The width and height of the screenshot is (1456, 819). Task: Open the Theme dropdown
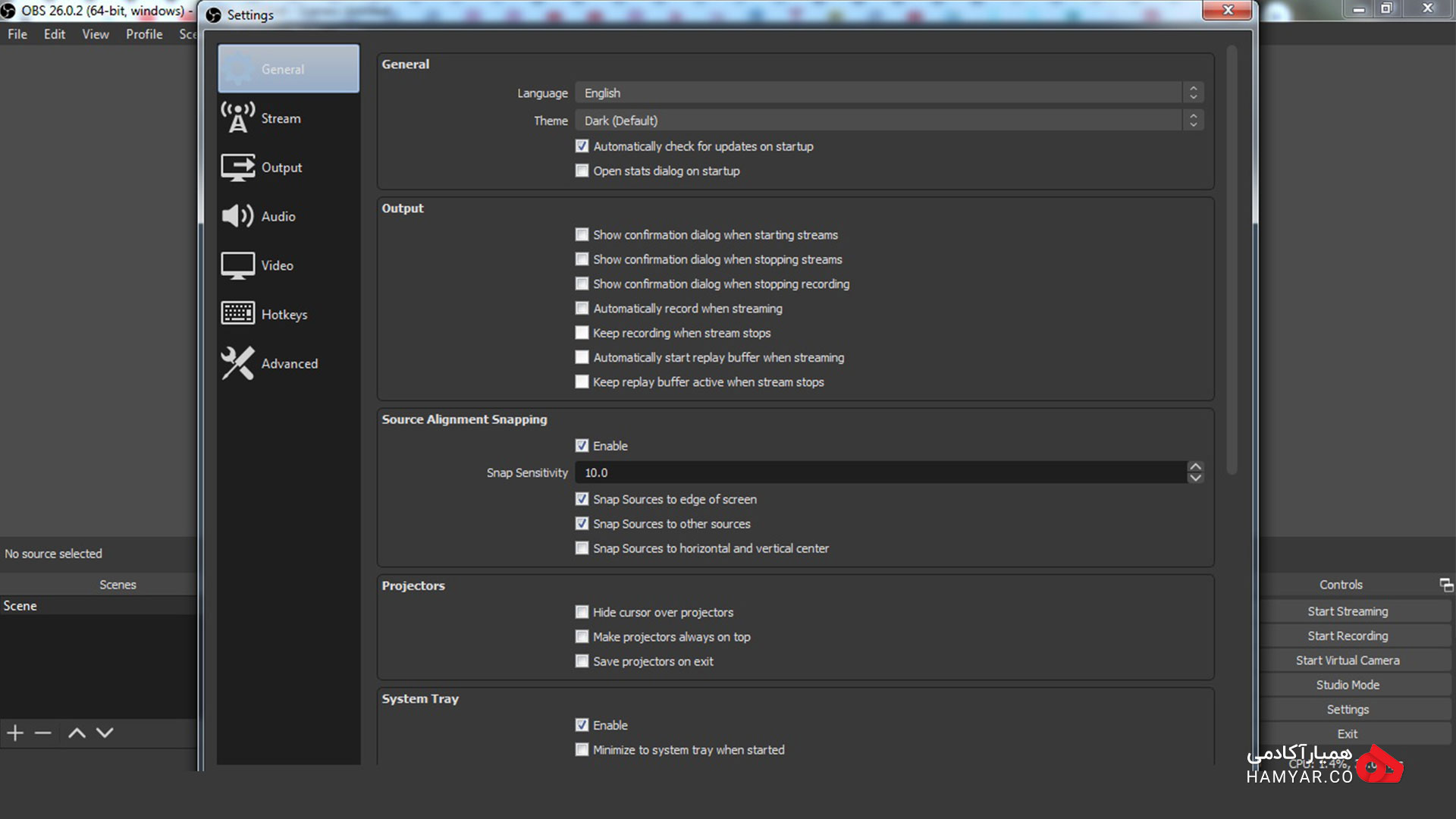click(889, 121)
